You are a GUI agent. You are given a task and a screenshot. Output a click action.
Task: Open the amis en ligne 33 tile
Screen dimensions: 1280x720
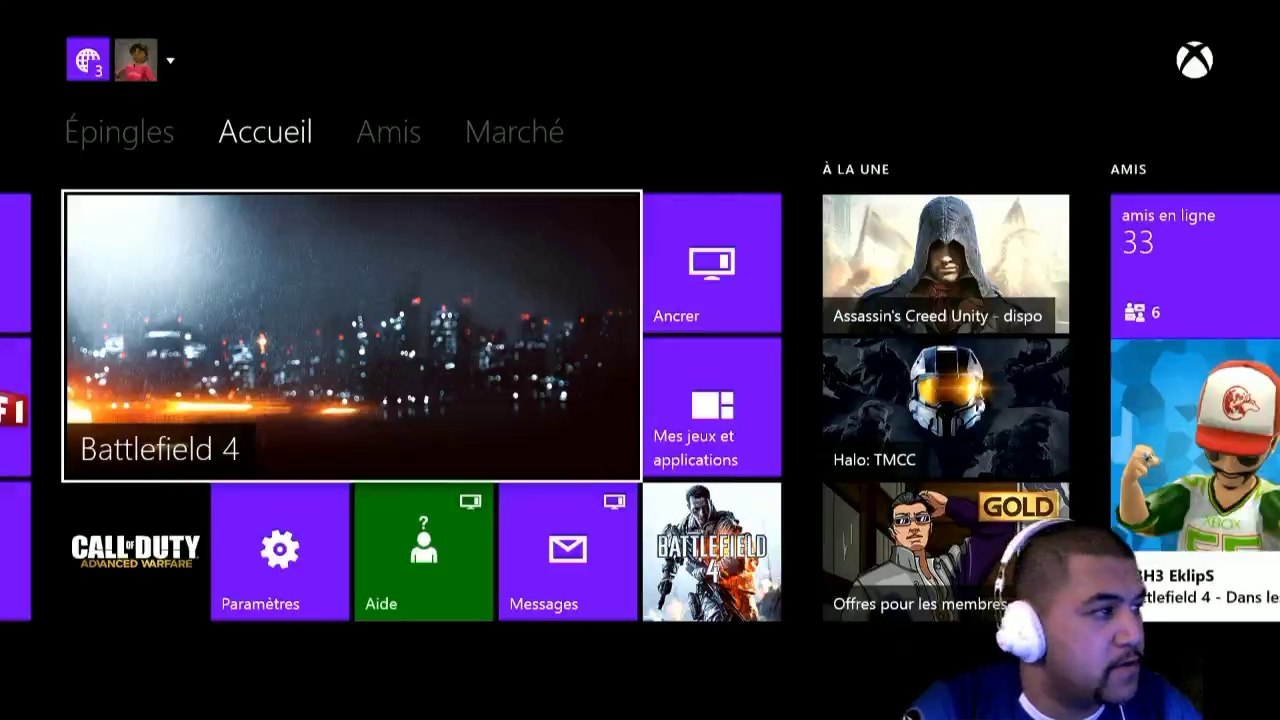coord(1195,264)
